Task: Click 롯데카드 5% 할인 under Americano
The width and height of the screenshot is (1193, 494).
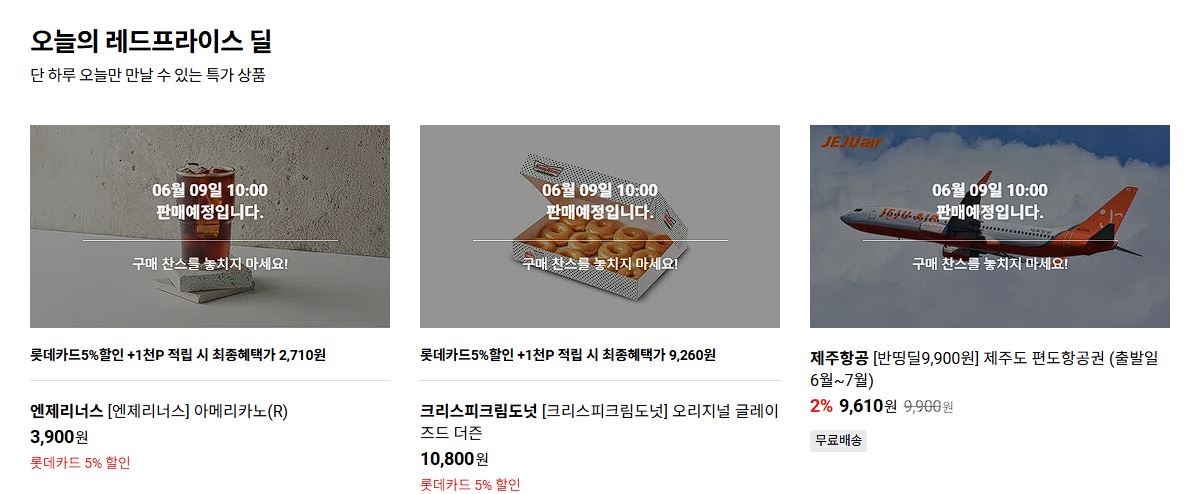Action: tap(81, 463)
